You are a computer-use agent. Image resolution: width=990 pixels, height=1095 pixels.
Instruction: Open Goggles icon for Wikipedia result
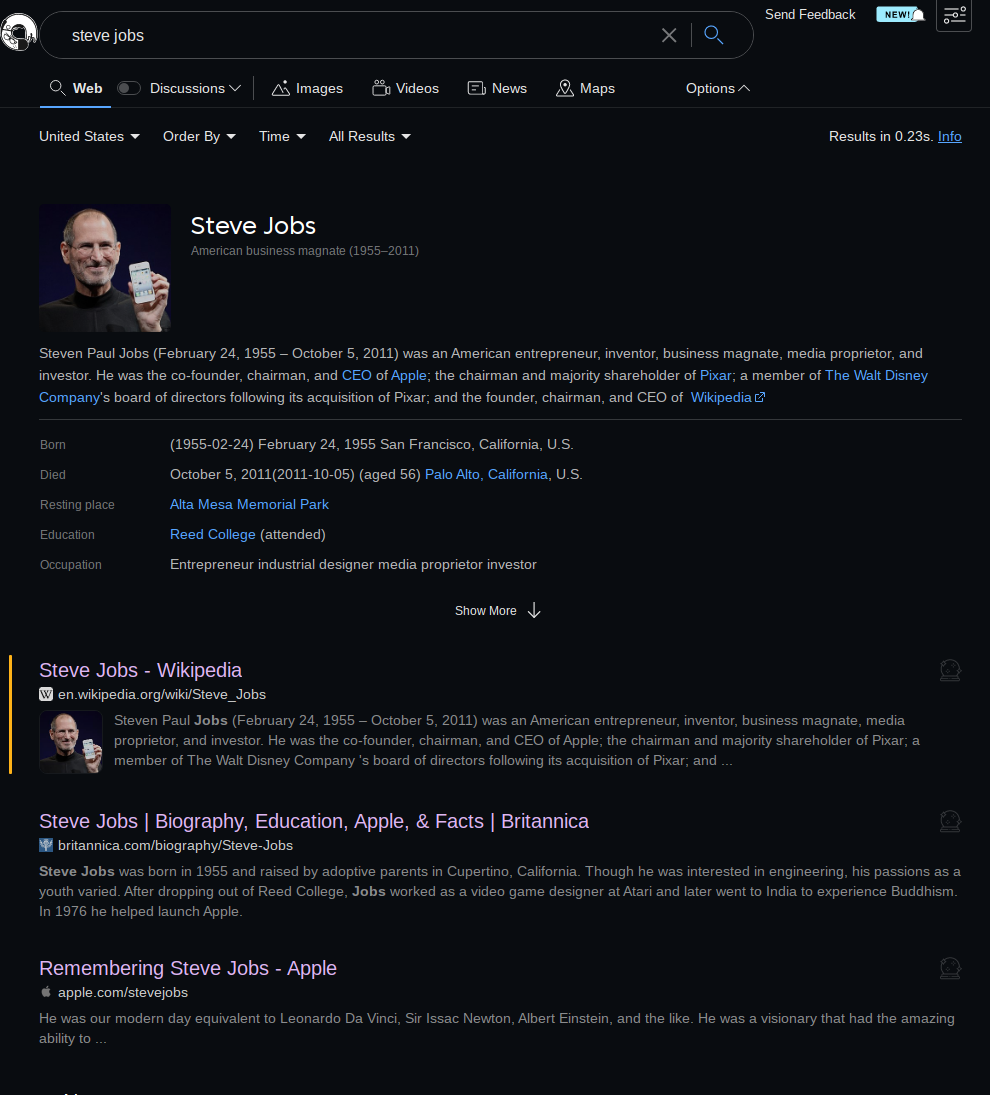coord(950,670)
